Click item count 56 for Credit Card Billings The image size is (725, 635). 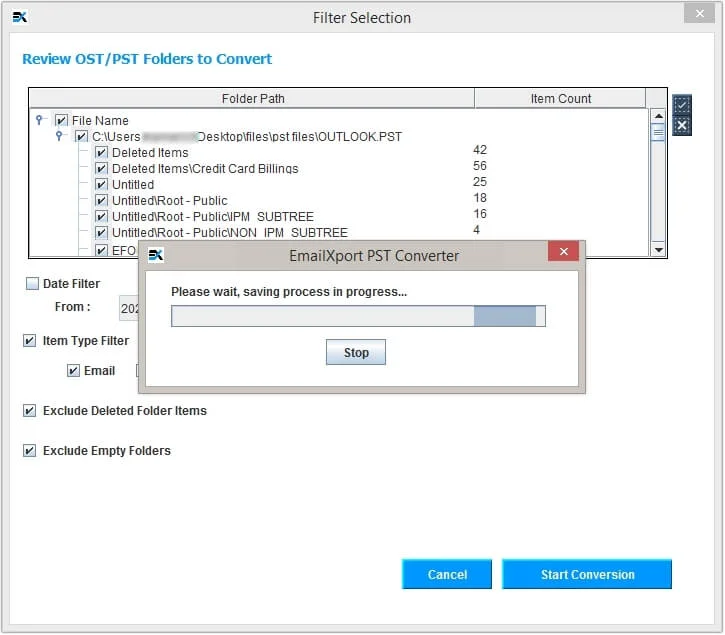pos(480,166)
